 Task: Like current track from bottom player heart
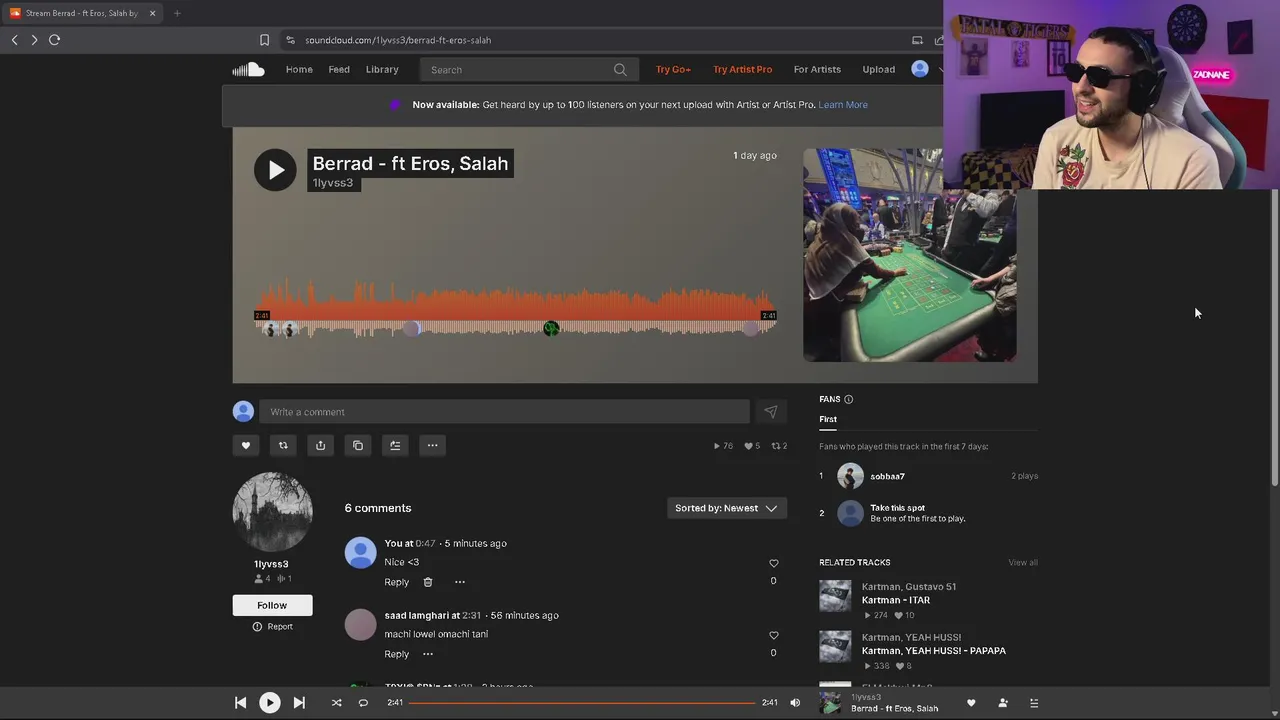(x=971, y=703)
